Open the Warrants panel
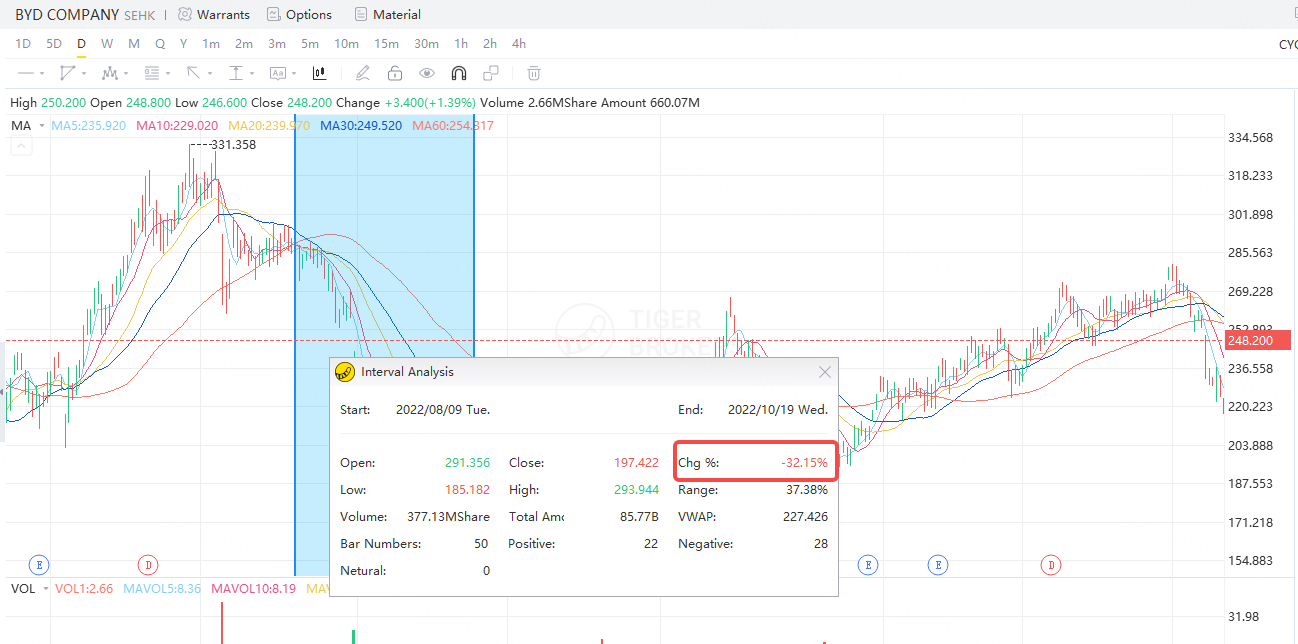The image size is (1298, 644). pyautogui.click(x=213, y=14)
